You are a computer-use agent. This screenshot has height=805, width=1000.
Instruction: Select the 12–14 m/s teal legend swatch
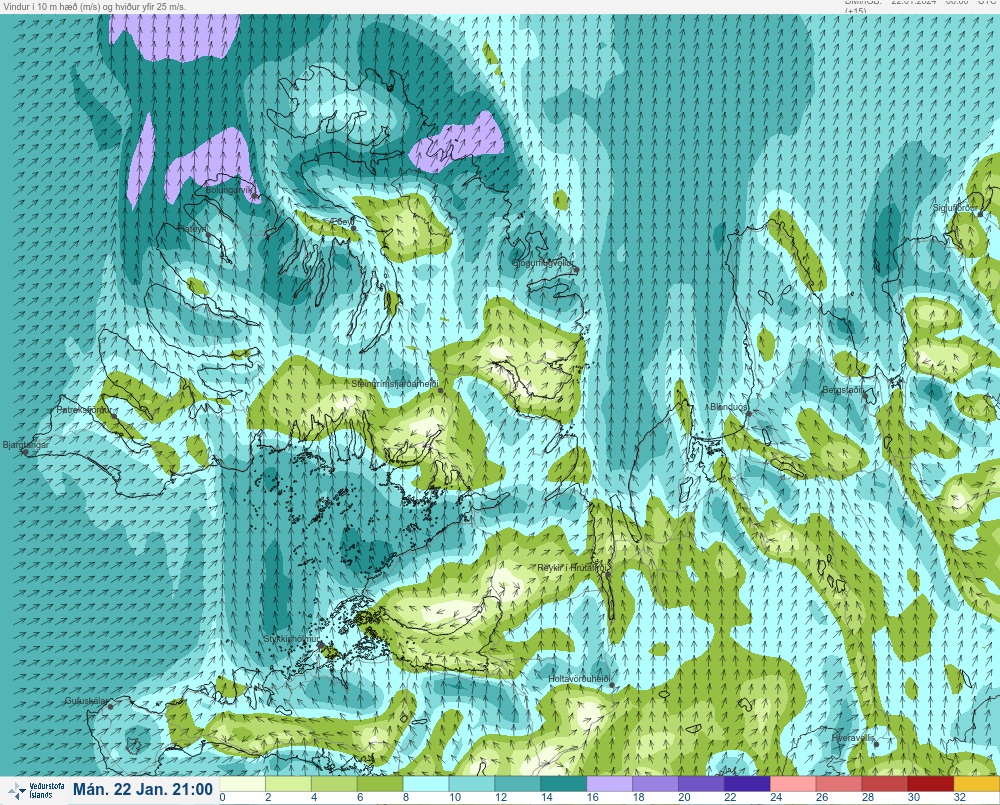coord(518,784)
